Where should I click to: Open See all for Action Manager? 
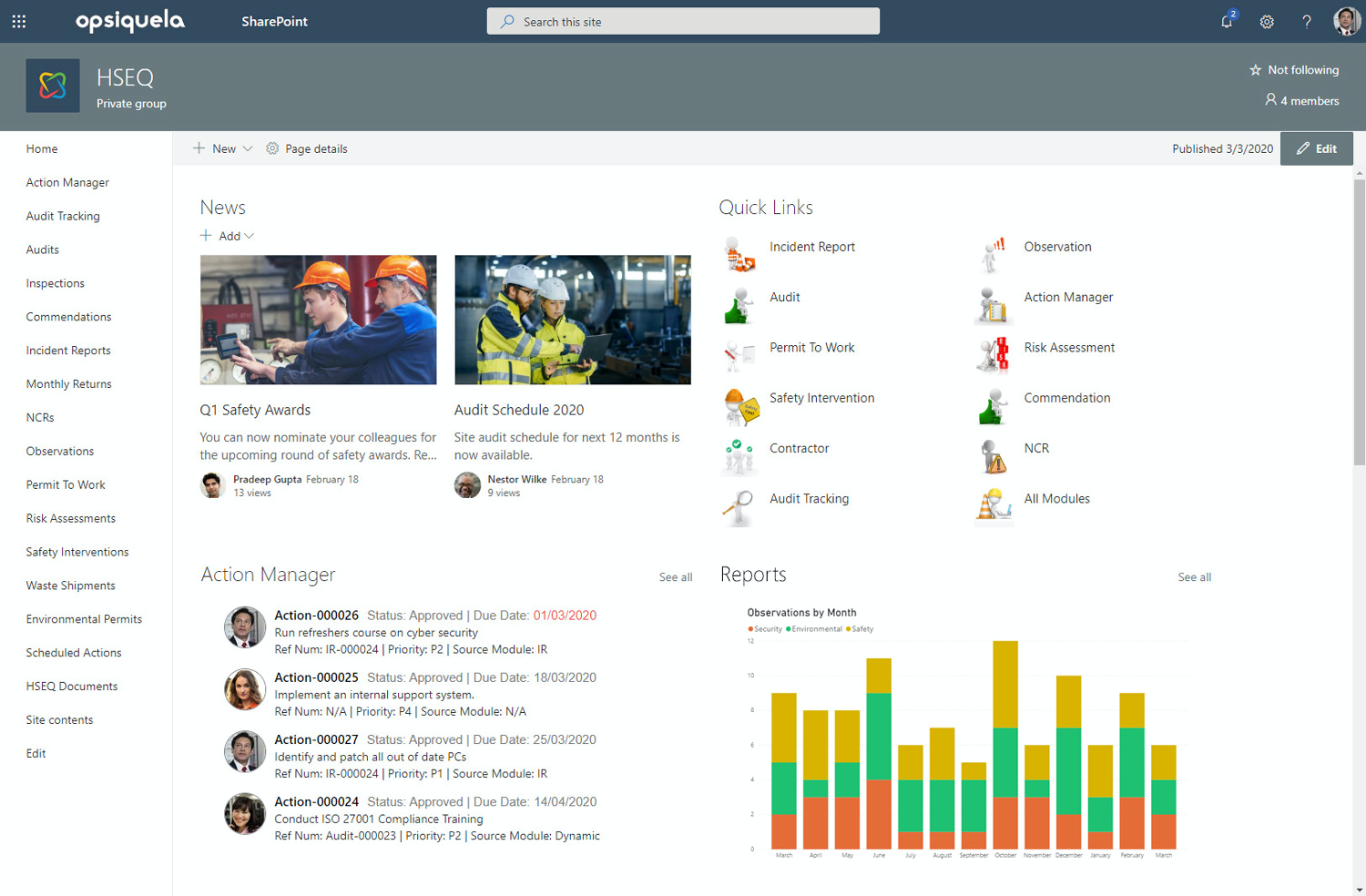point(675,577)
